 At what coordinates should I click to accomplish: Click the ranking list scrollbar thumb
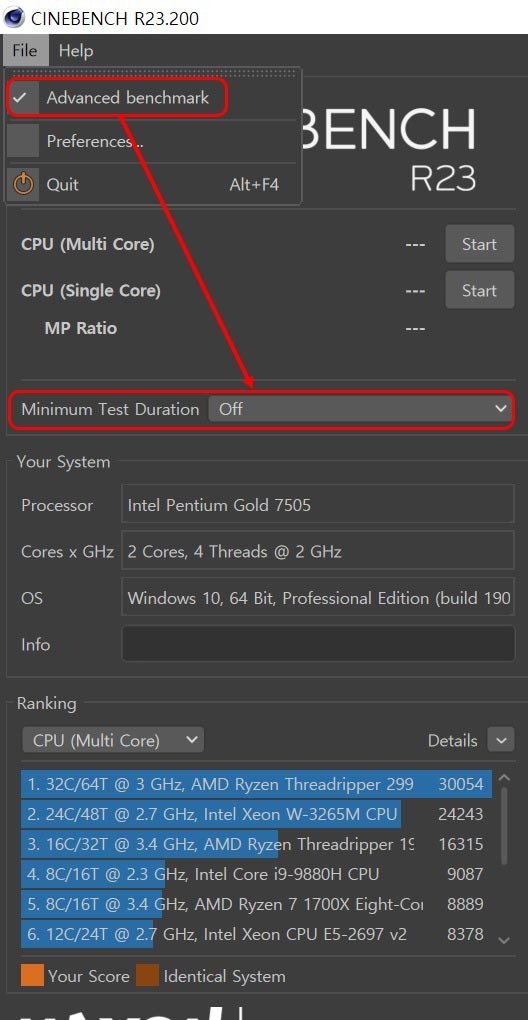505,826
